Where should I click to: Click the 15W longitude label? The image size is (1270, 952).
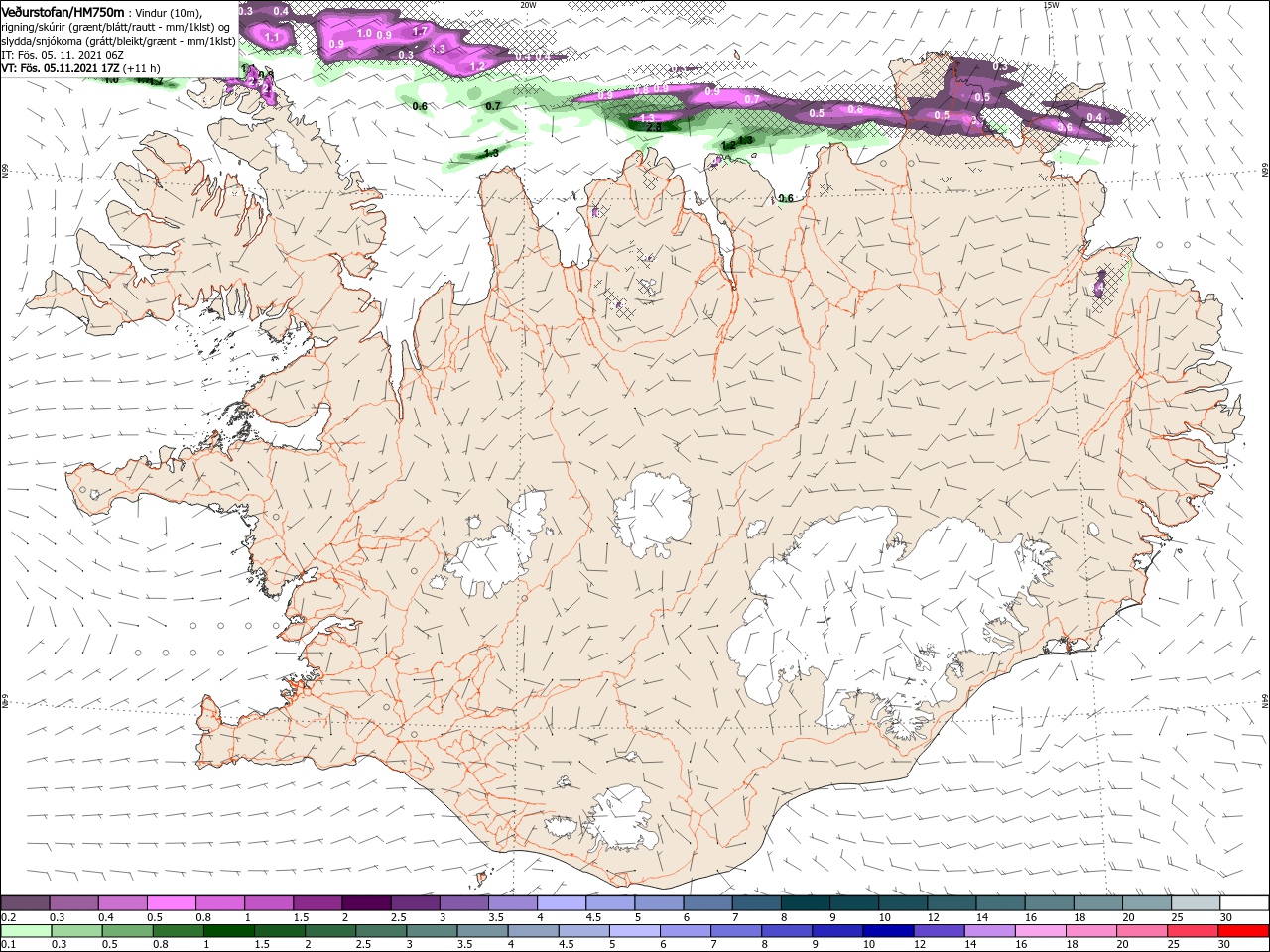point(1051,4)
